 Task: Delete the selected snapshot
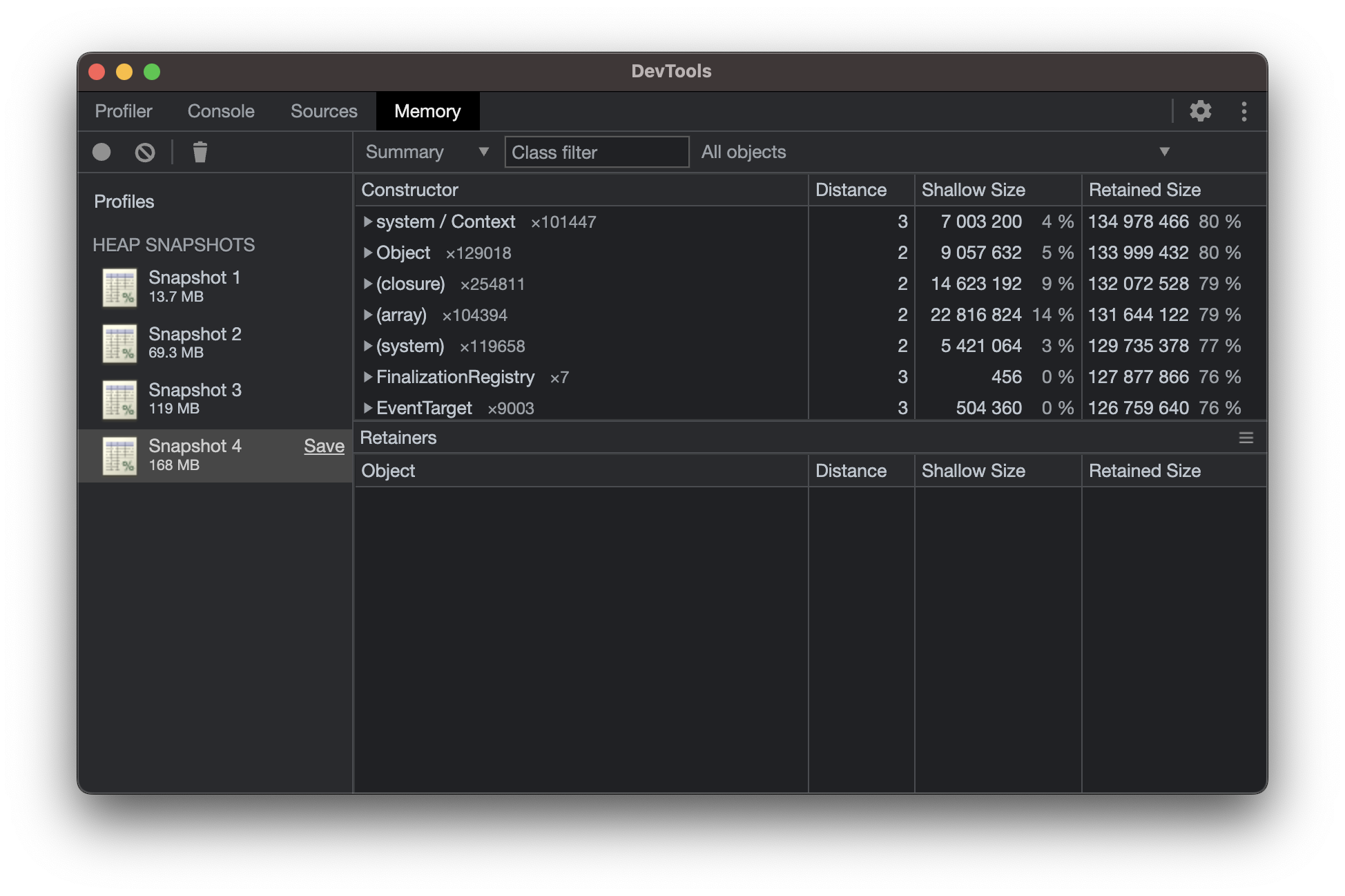pyautogui.click(x=200, y=152)
